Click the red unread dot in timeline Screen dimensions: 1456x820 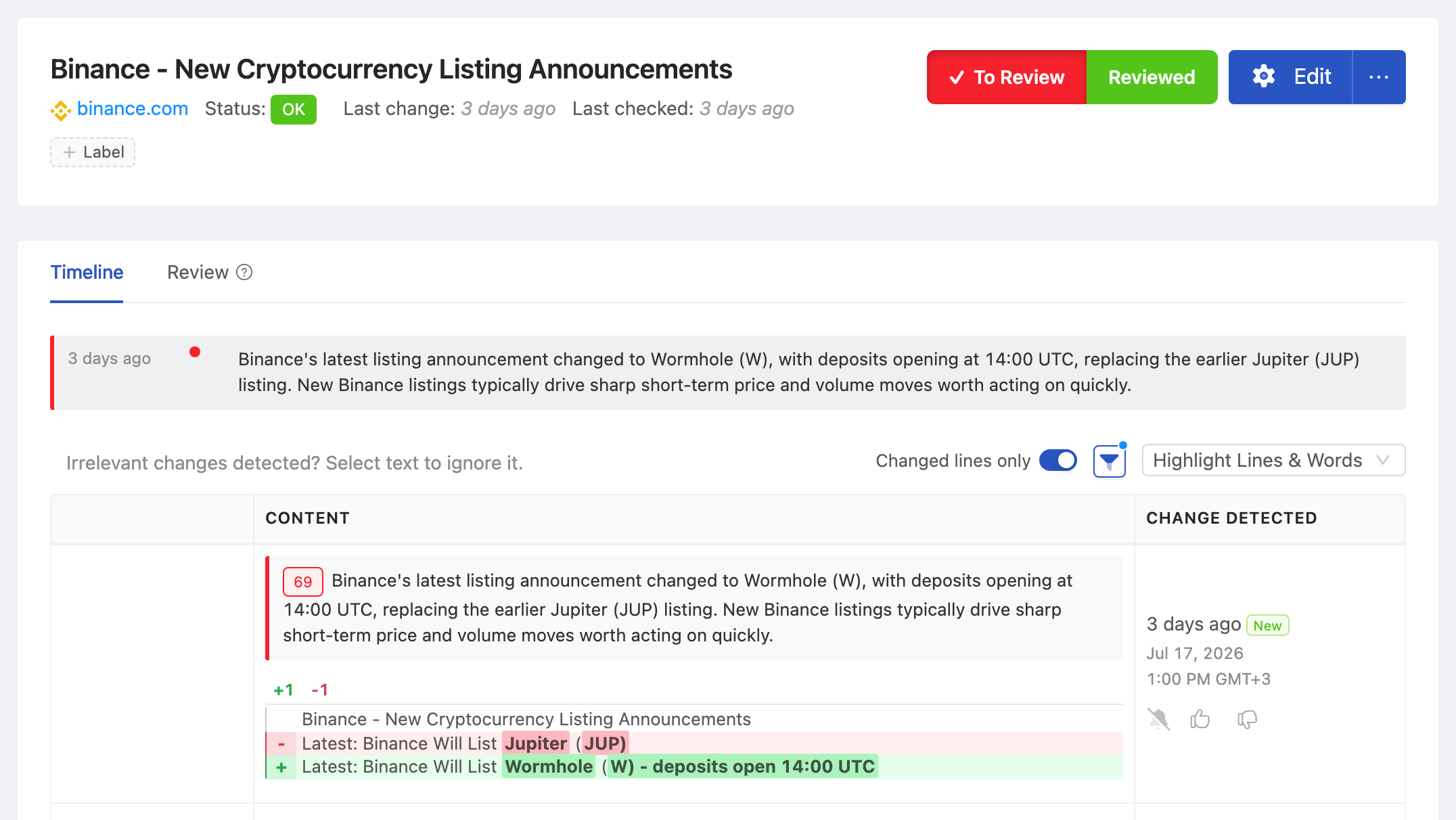pyautogui.click(x=195, y=352)
